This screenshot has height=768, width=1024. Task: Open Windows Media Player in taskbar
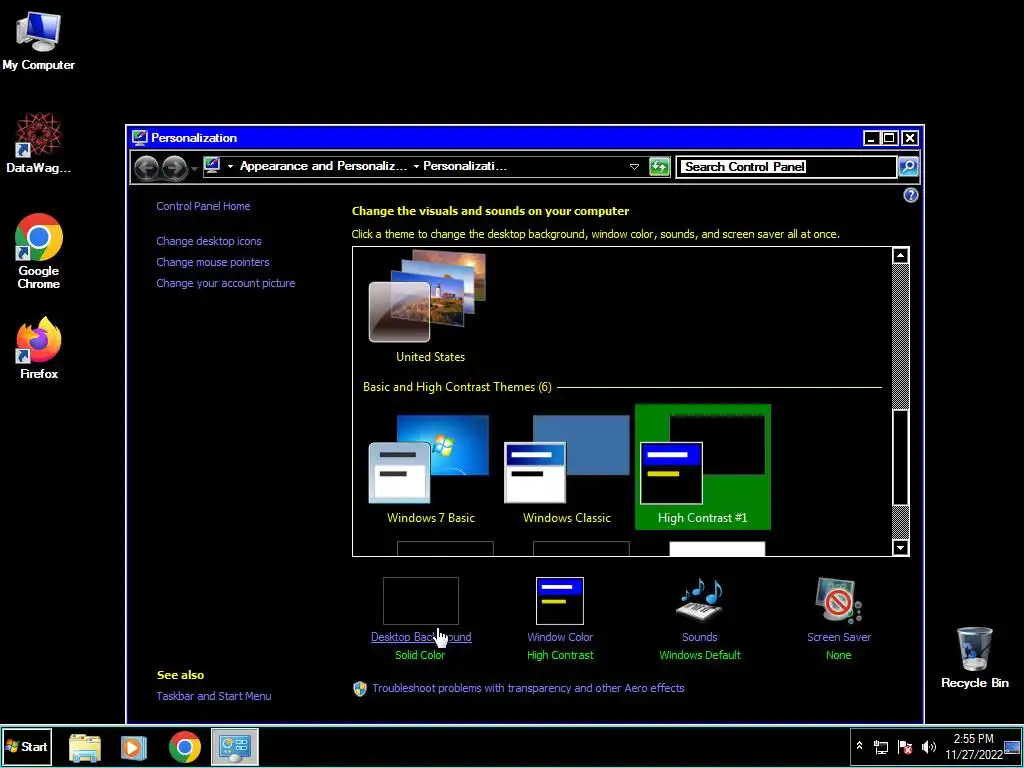pyautogui.click(x=134, y=747)
